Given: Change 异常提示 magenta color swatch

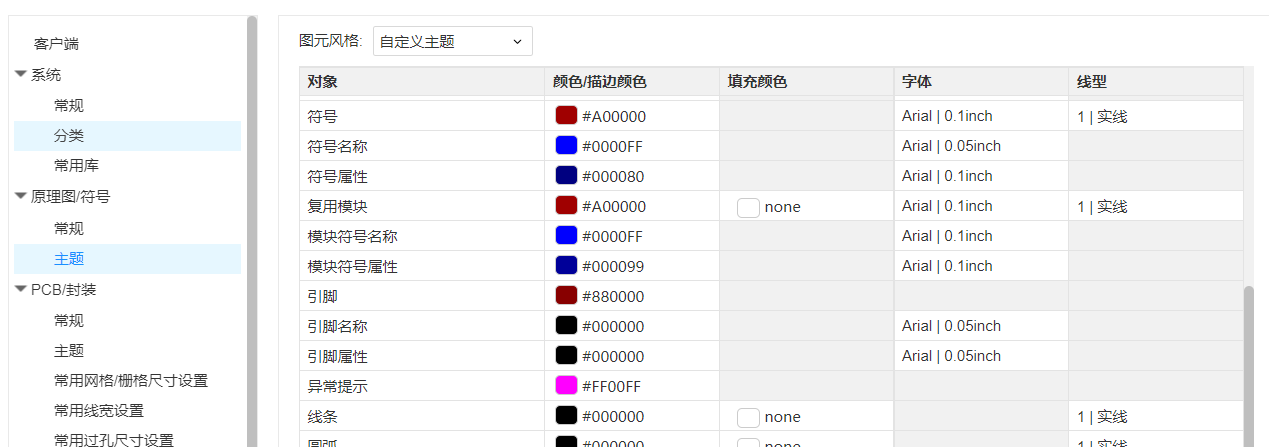Looking at the screenshot, I should pos(566,386).
